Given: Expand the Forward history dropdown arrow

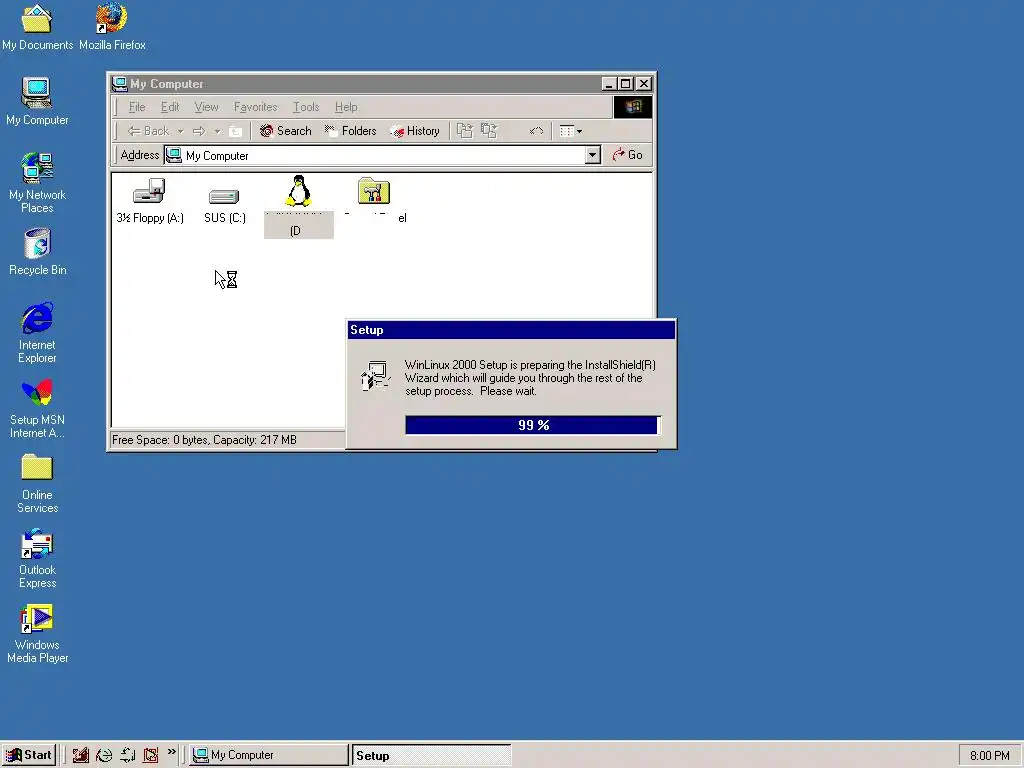Looking at the screenshot, I should tap(217, 131).
